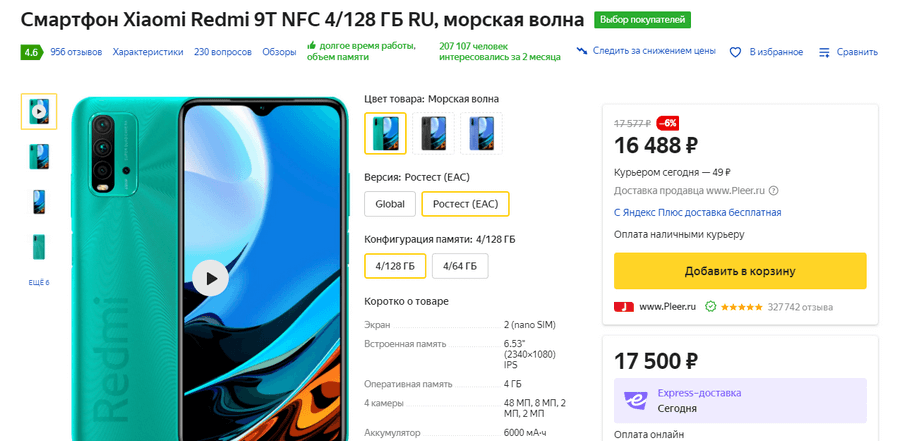Click the heart icon to add to favorites
Screen dimensions: 900x441
tap(735, 52)
